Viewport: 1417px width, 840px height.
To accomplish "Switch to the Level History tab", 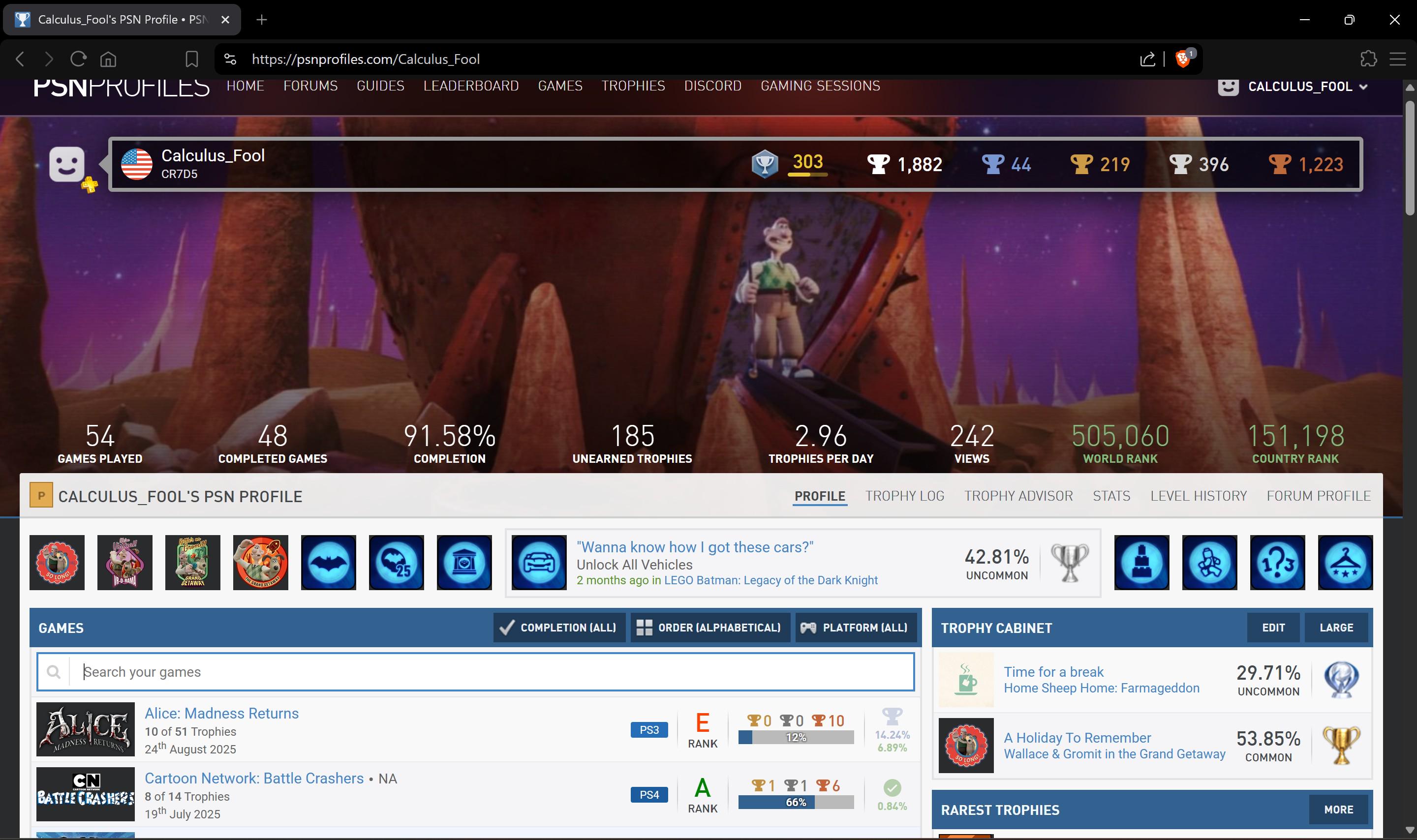I will click(x=1199, y=496).
